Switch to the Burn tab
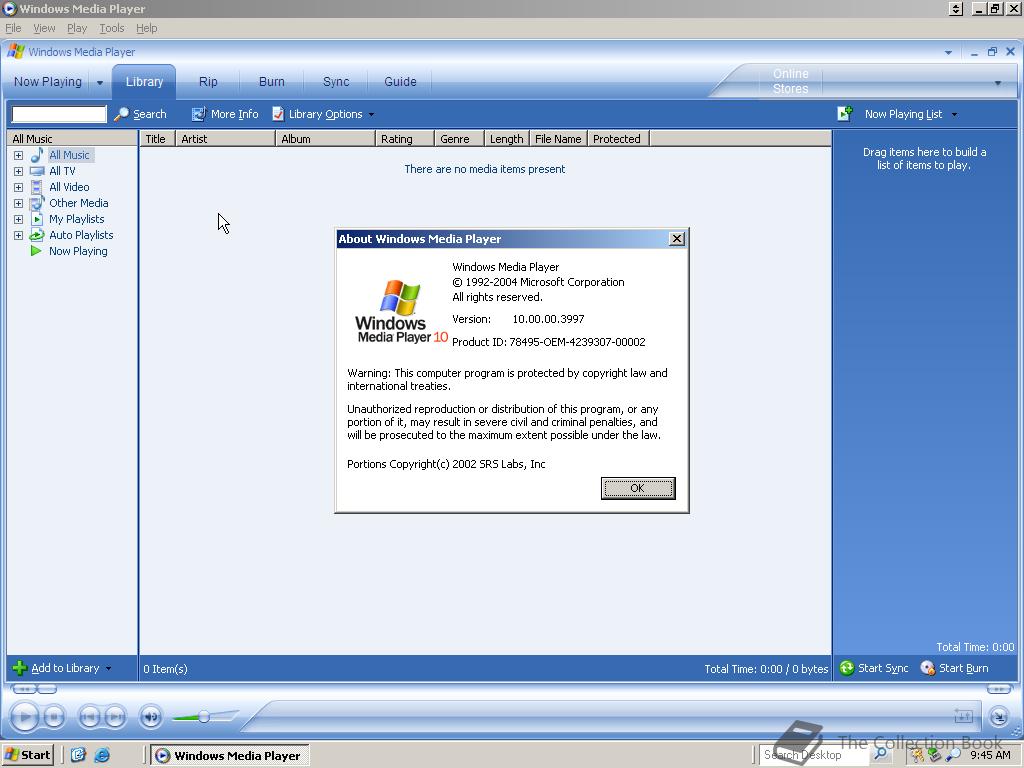 pos(272,82)
